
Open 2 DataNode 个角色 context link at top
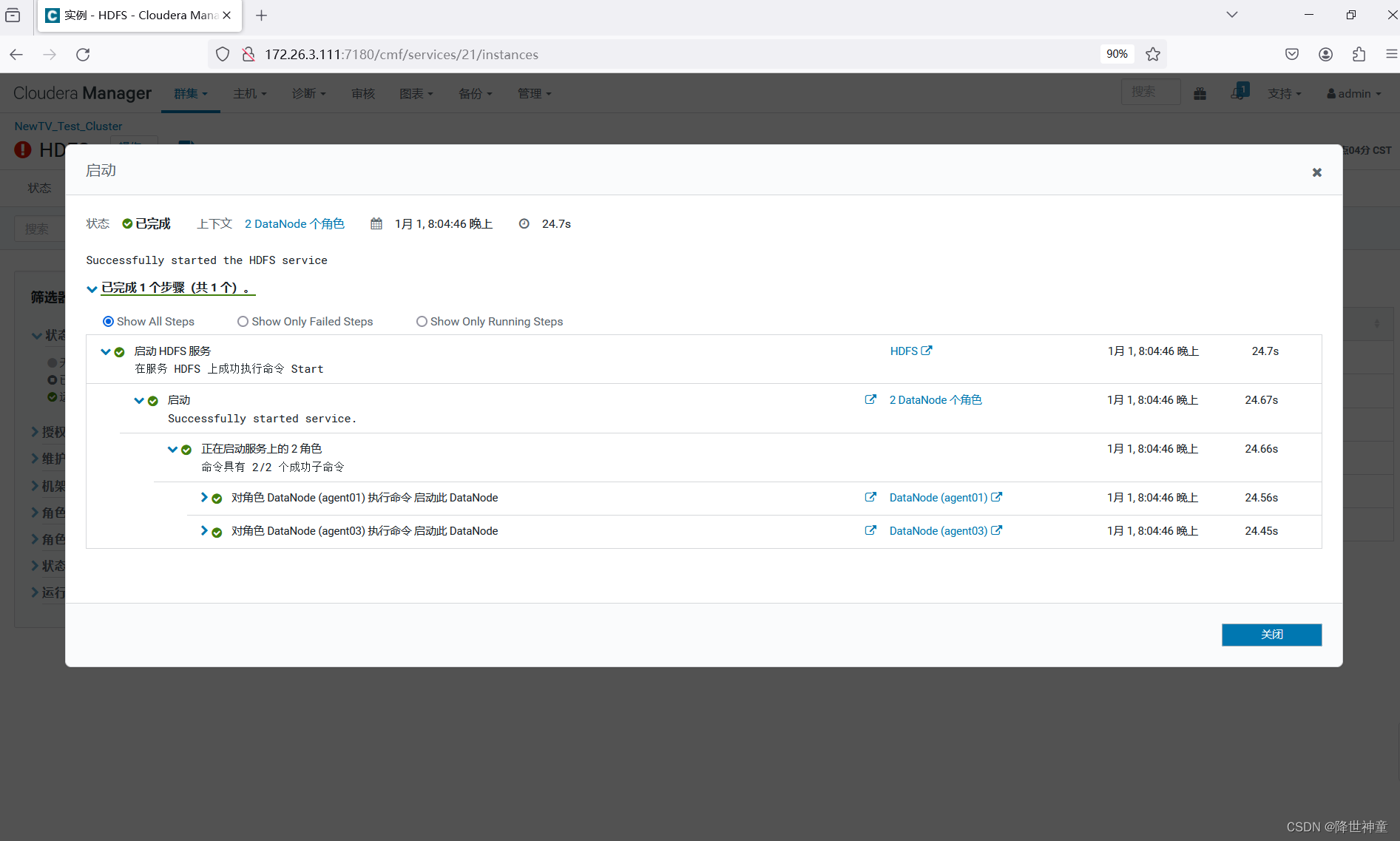[x=294, y=224]
